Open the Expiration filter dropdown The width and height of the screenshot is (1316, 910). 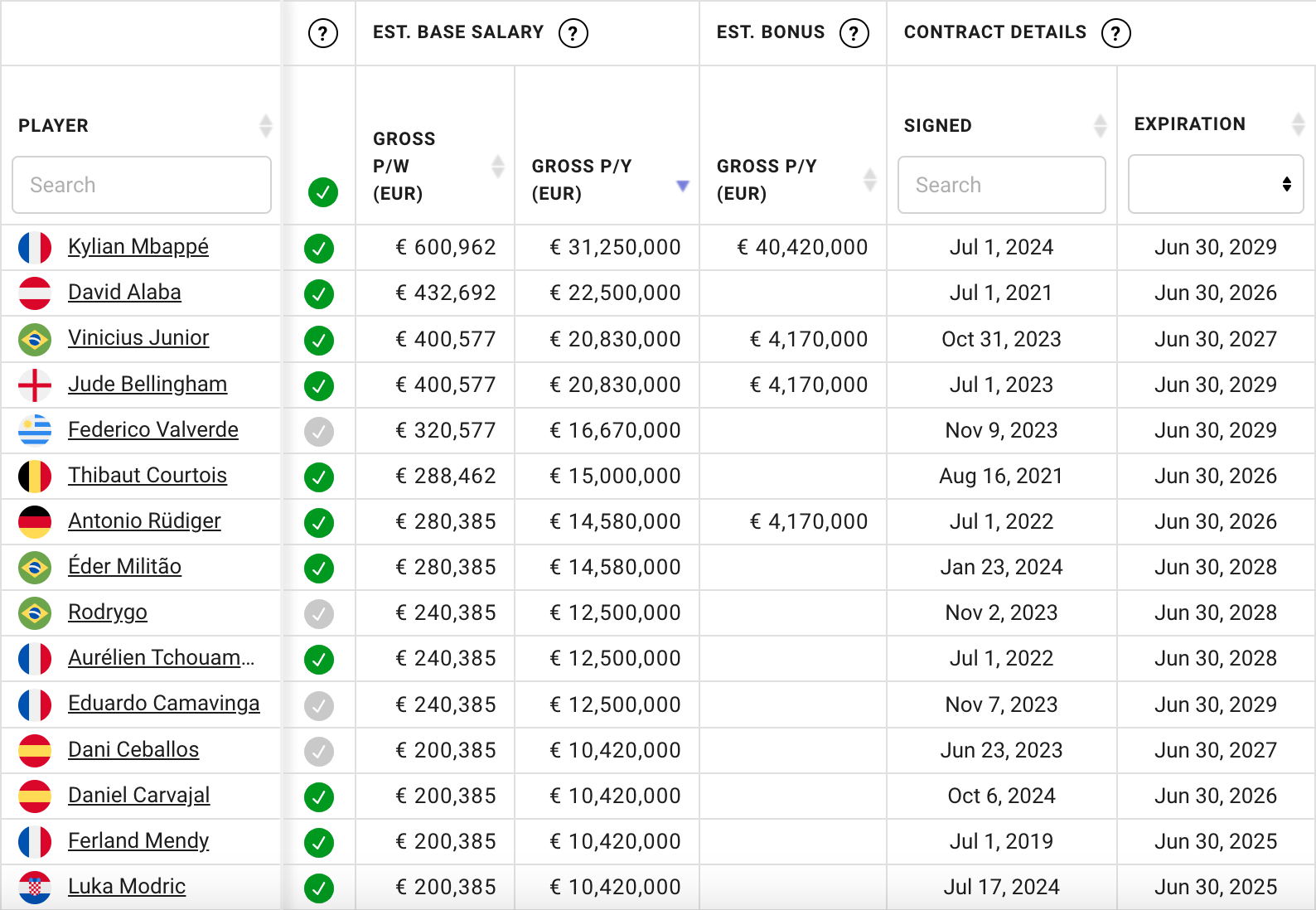1216,184
